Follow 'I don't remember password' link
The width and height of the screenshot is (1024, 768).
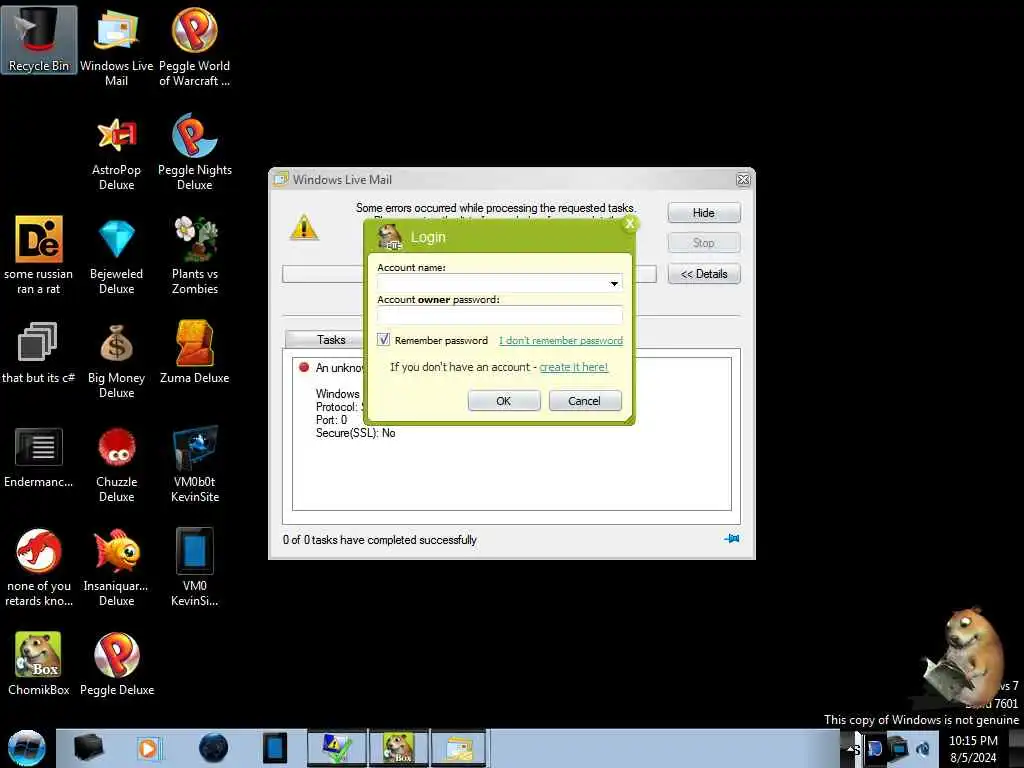[x=561, y=340]
